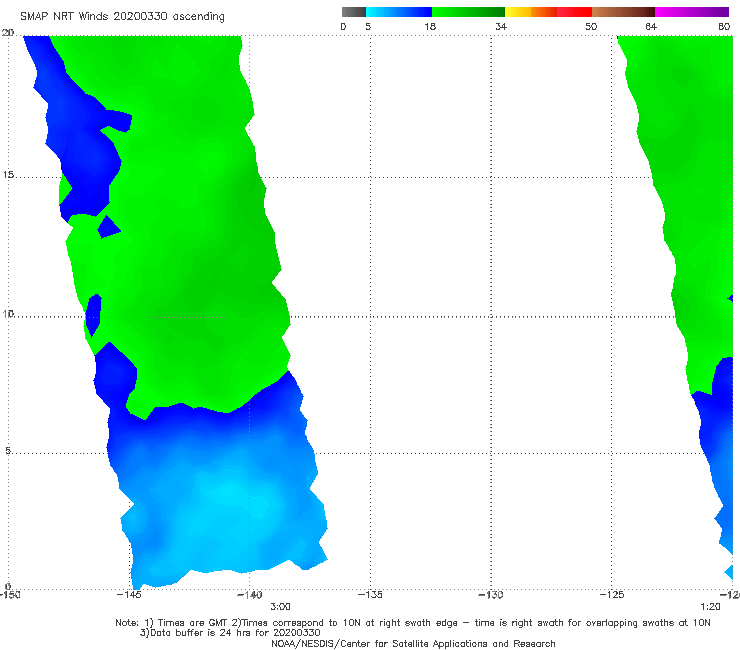Click the swath time label '3:00'
This screenshot has width=740, height=650.
pos(280,607)
